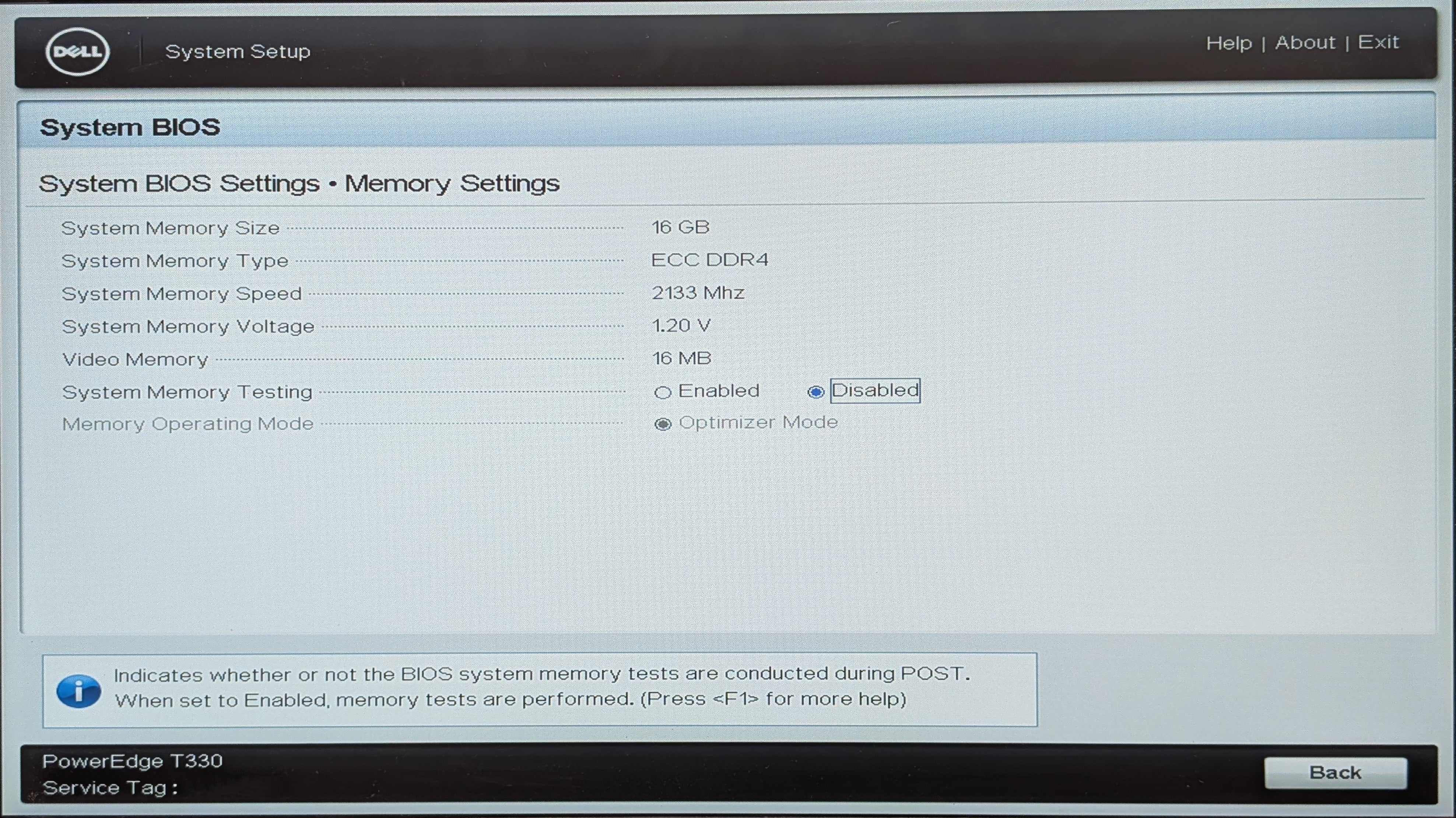This screenshot has height=818, width=1456.
Task: Click the 16 GB value
Action: (681, 227)
